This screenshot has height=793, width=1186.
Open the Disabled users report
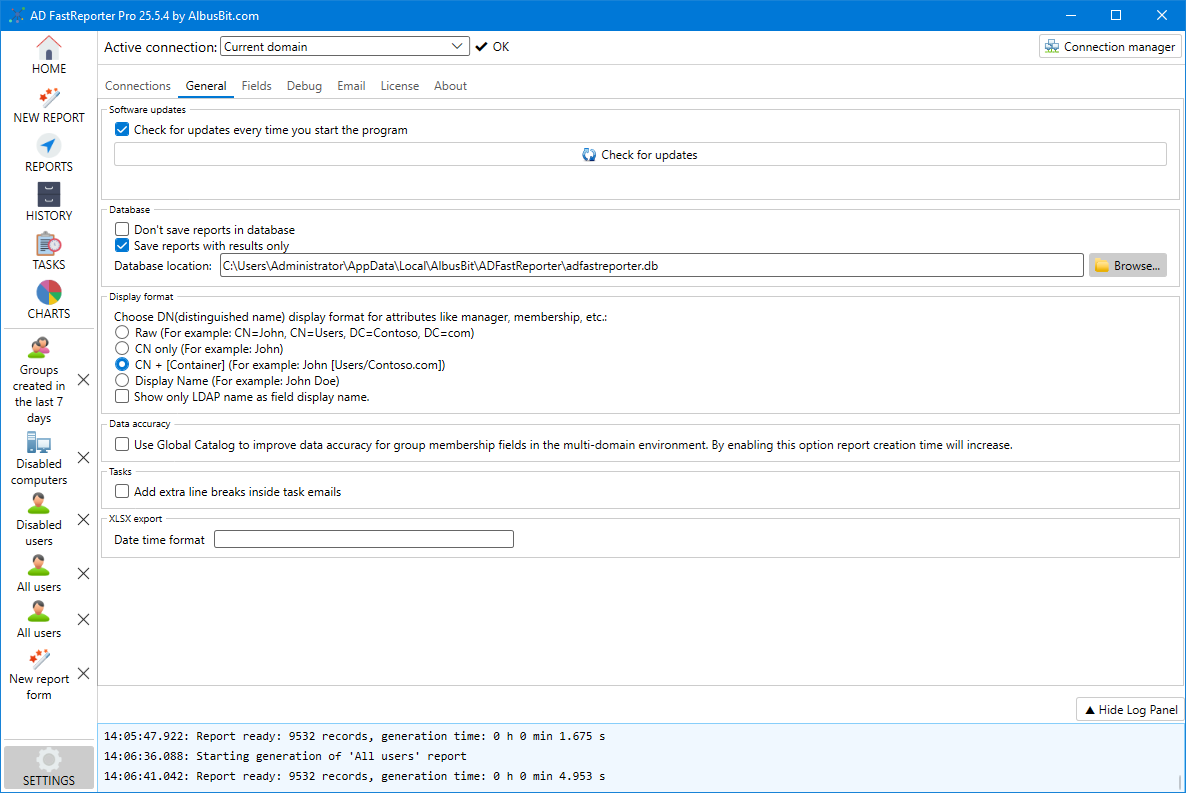[39, 520]
